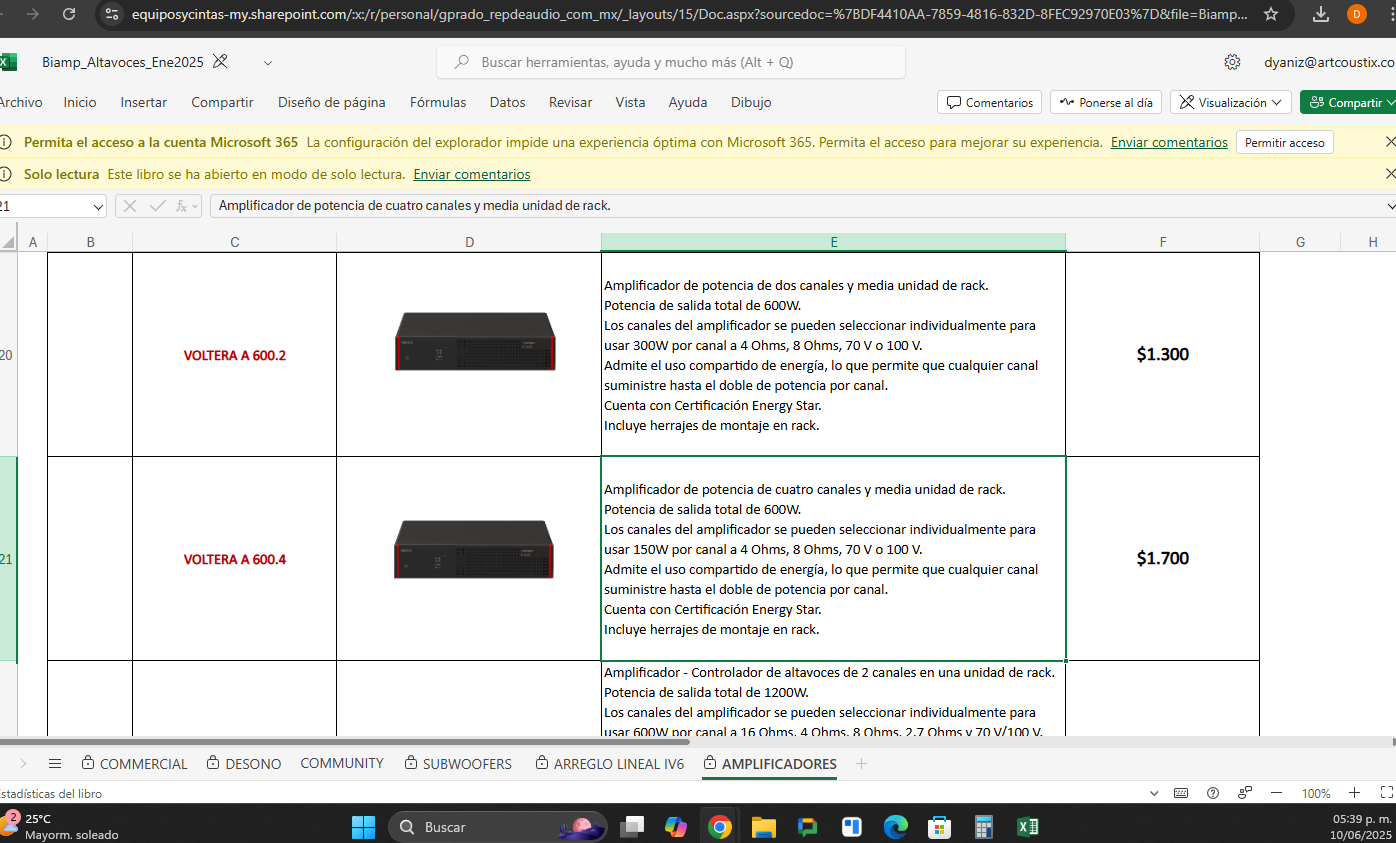1396x843 pixels.
Task: Click the VOLTERA A 600.2 amplifier image
Action: pyautogui.click(x=475, y=341)
